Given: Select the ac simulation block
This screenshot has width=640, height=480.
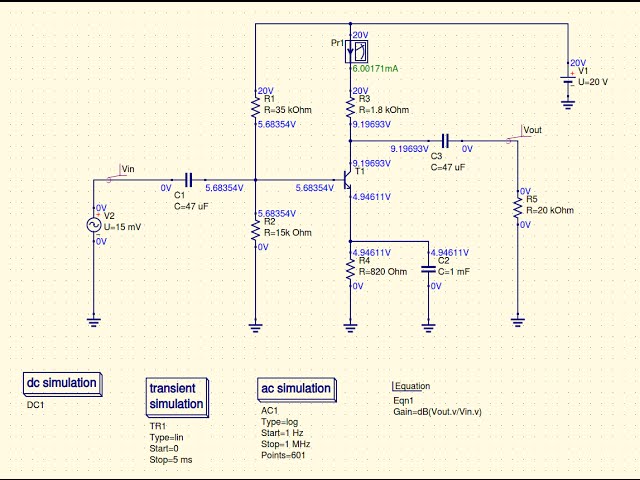Looking at the screenshot, I should coord(297,389).
